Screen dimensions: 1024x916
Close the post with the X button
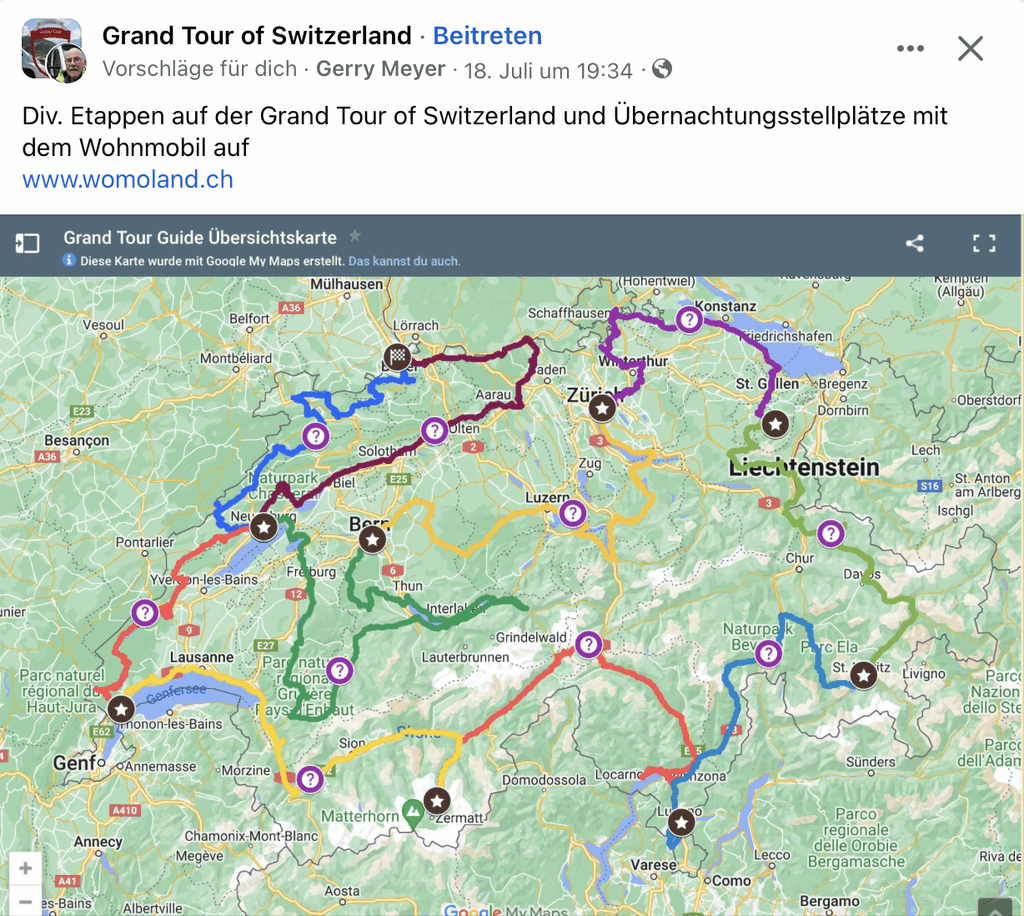click(x=970, y=48)
